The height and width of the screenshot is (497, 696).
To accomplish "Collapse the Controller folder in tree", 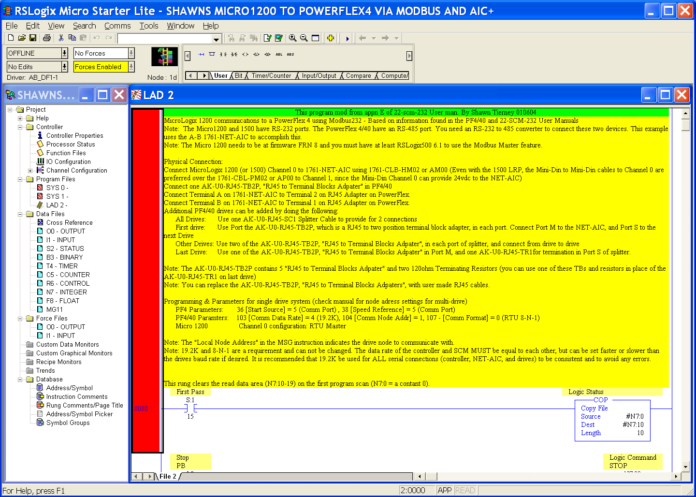I will pyautogui.click(x=20, y=127).
